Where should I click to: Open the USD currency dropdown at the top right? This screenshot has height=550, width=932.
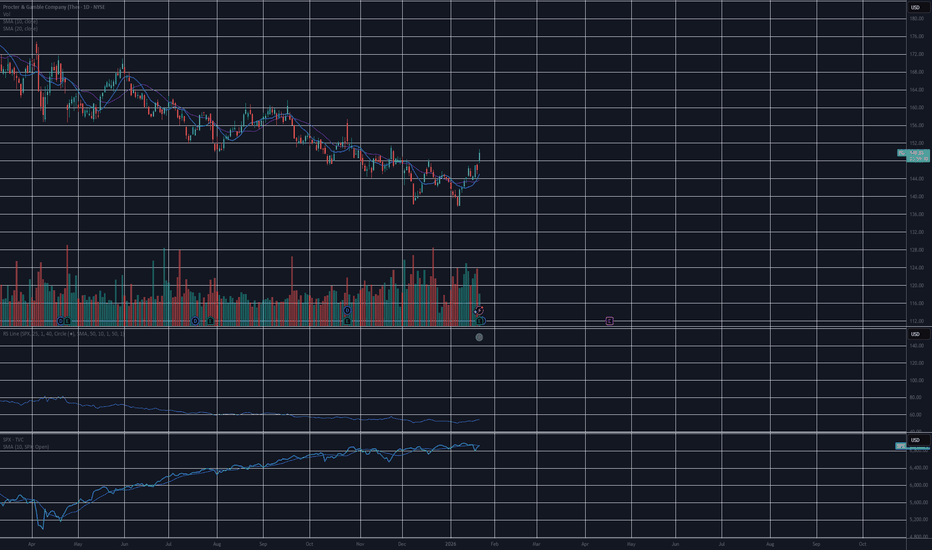coord(915,7)
